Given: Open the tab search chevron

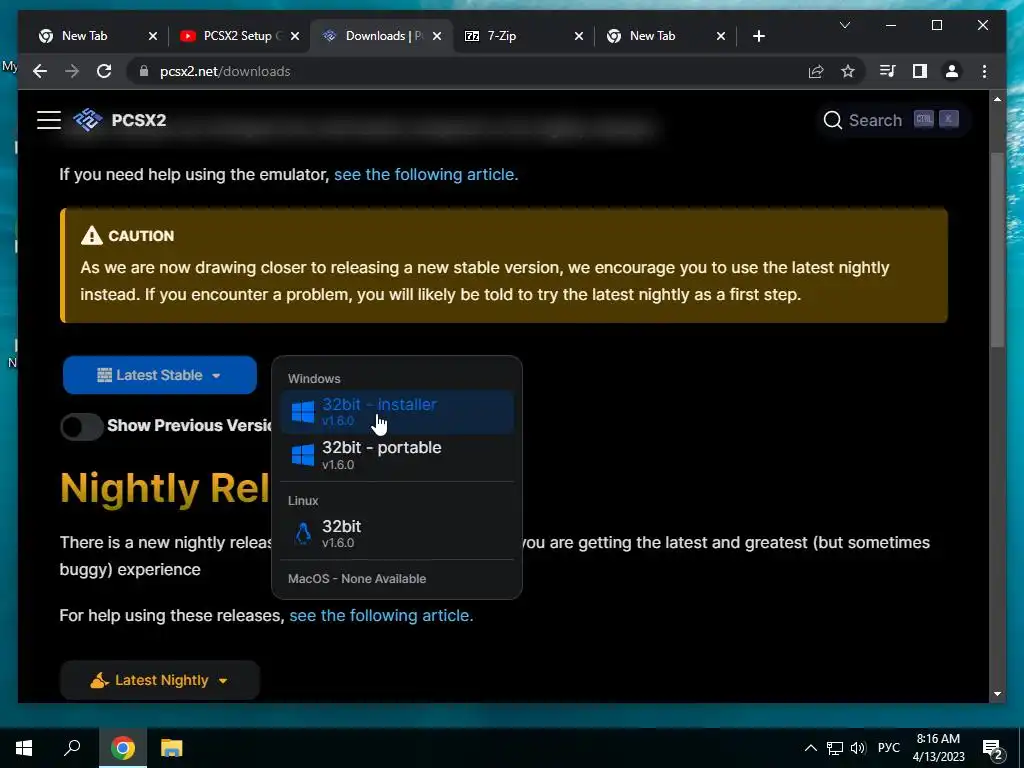Looking at the screenshot, I should coord(844,25).
